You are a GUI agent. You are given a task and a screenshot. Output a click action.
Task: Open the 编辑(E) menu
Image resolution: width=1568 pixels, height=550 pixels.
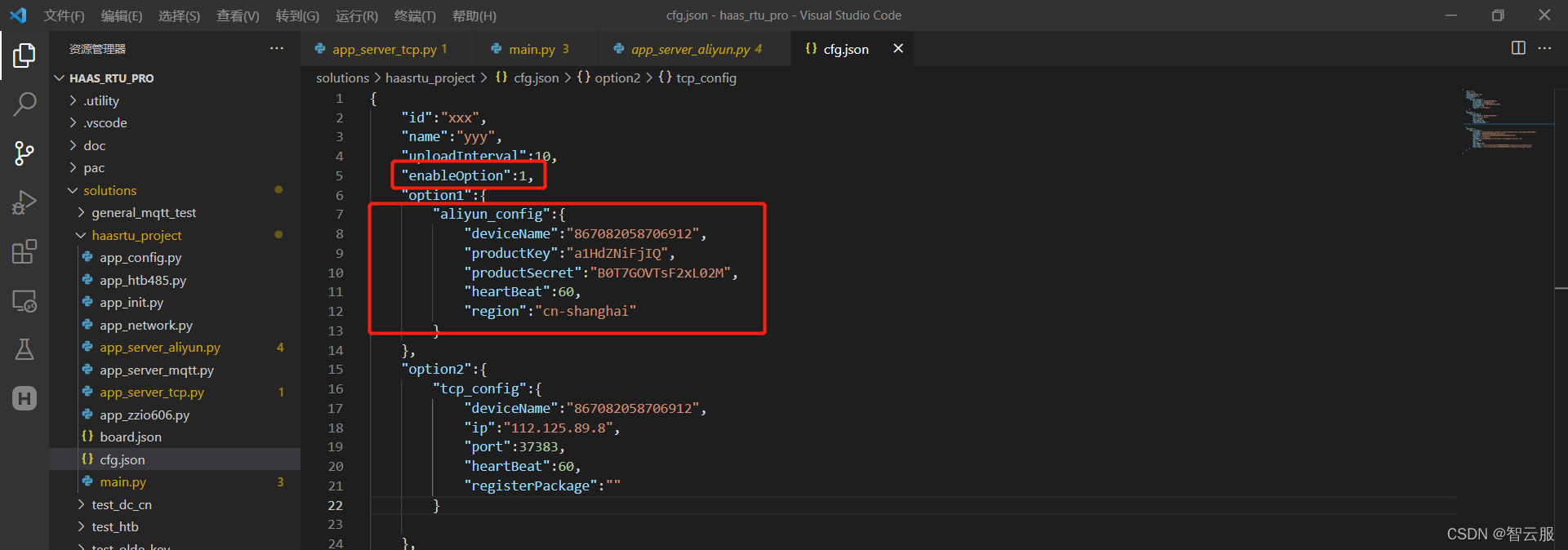pos(122,16)
